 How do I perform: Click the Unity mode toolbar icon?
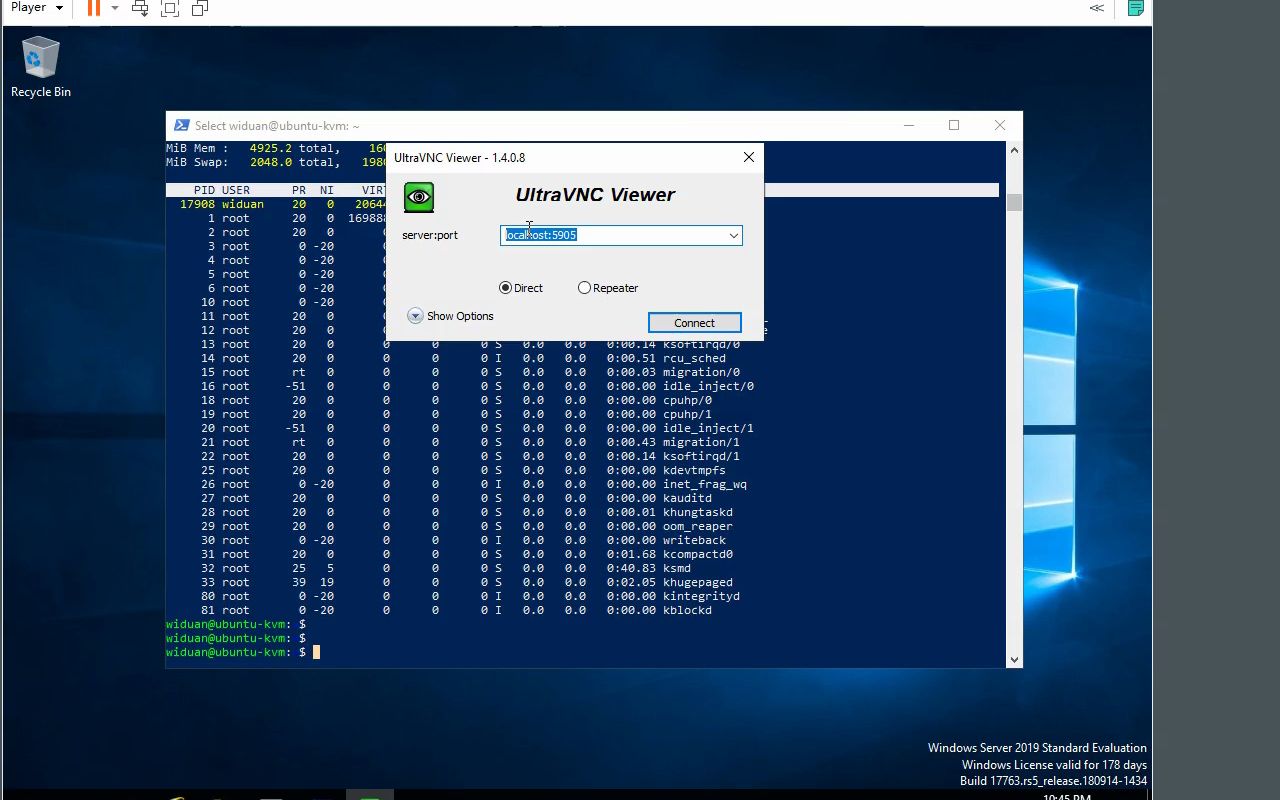(x=200, y=8)
